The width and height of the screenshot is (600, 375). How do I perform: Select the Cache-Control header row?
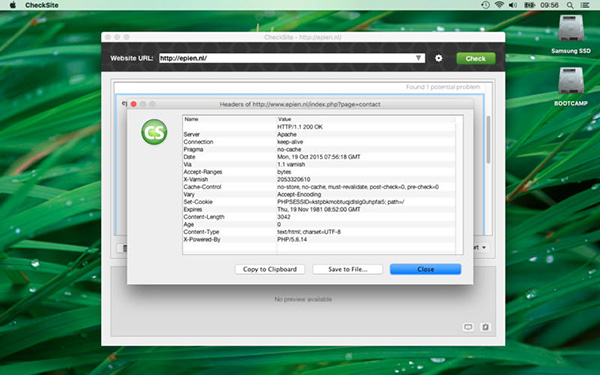(x=319, y=187)
